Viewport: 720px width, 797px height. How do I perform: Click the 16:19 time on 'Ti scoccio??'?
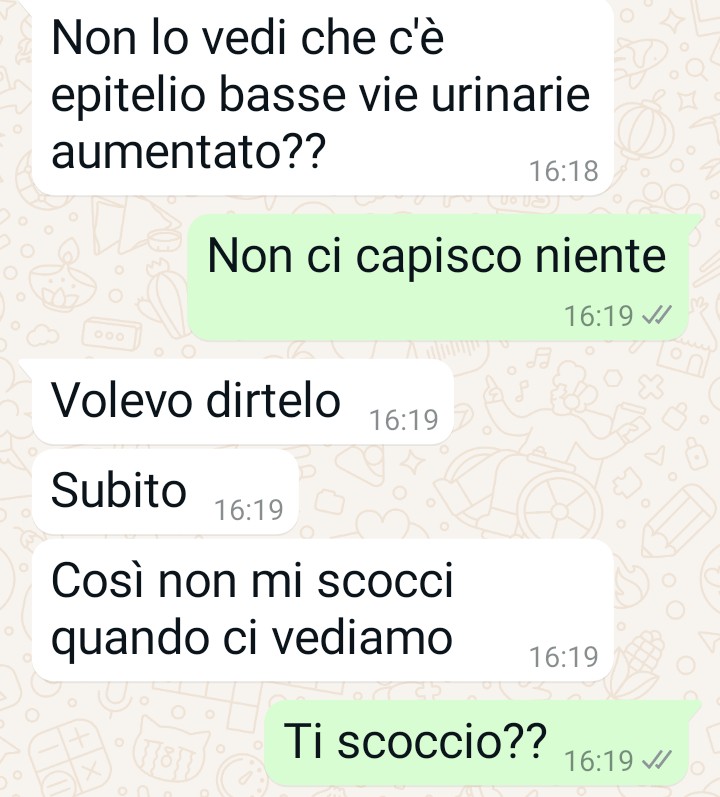(599, 760)
